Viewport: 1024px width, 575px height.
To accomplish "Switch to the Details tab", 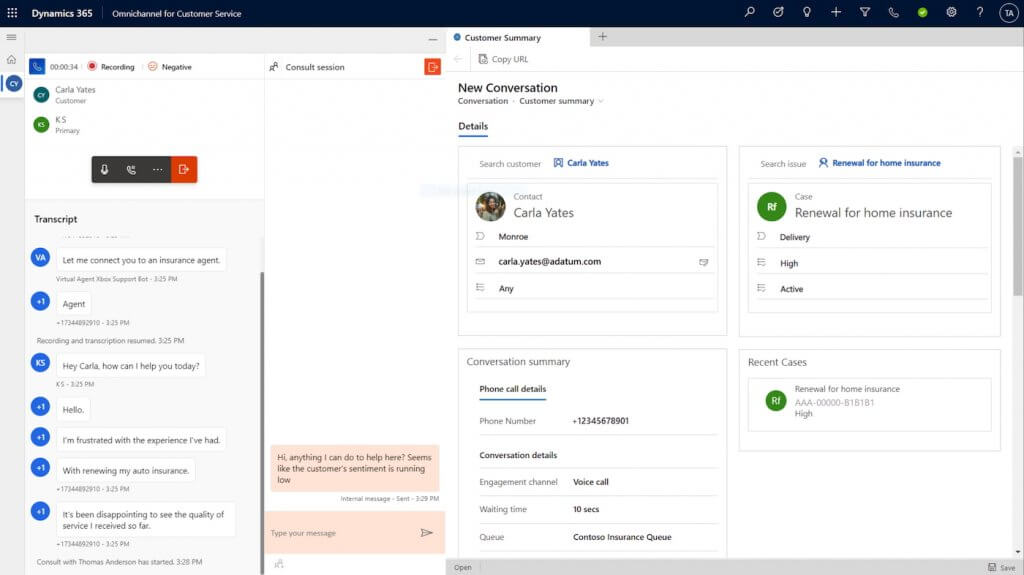I will click(473, 126).
